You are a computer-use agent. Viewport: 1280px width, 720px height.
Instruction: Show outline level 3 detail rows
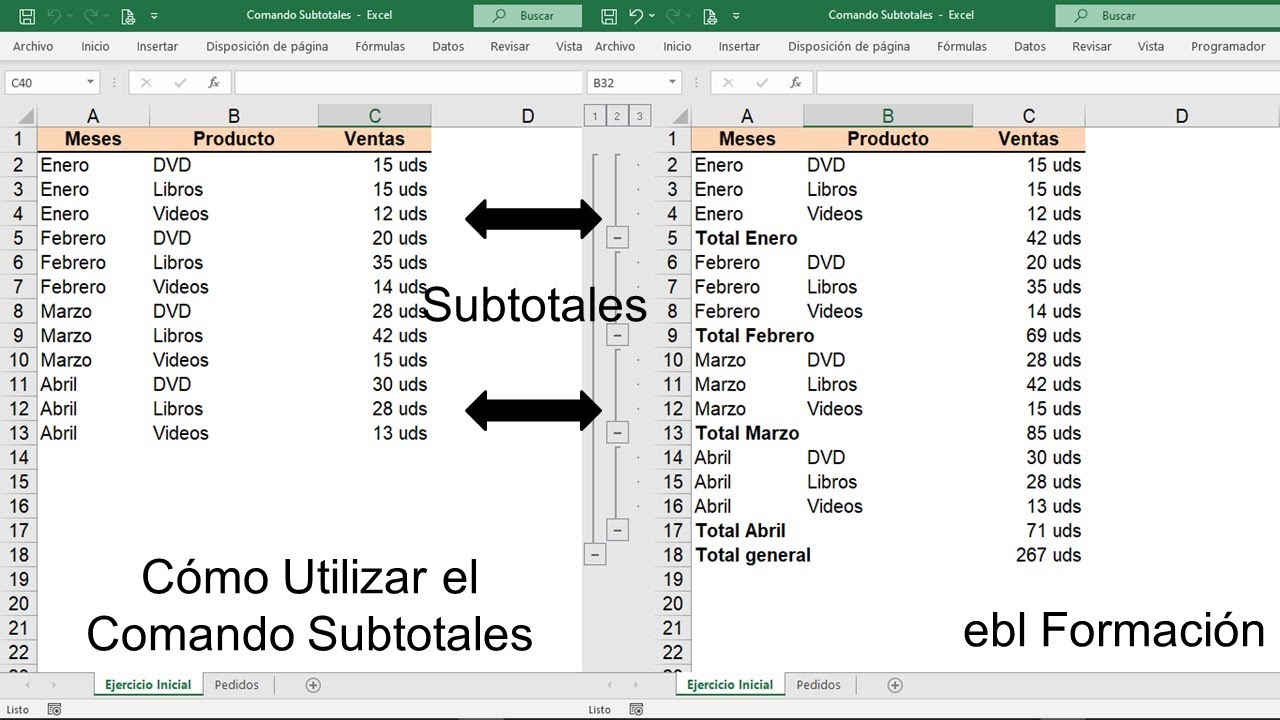(640, 116)
